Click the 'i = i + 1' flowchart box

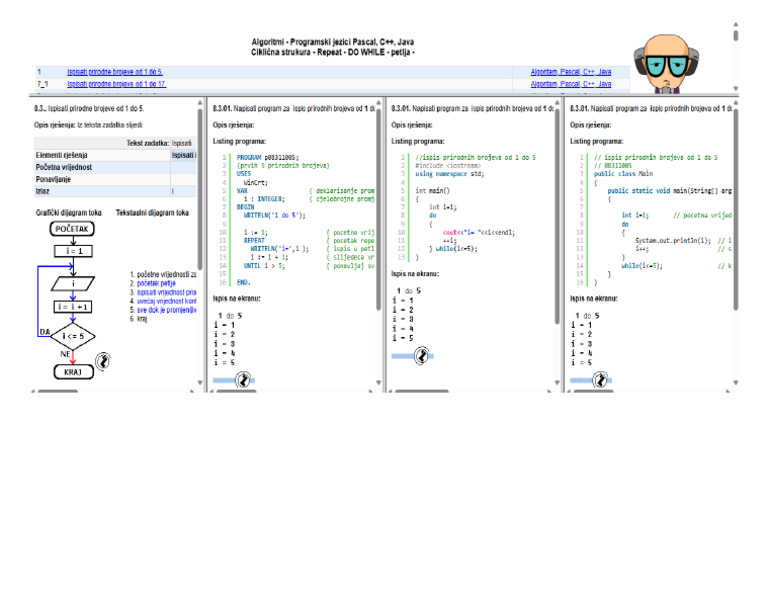[72, 307]
